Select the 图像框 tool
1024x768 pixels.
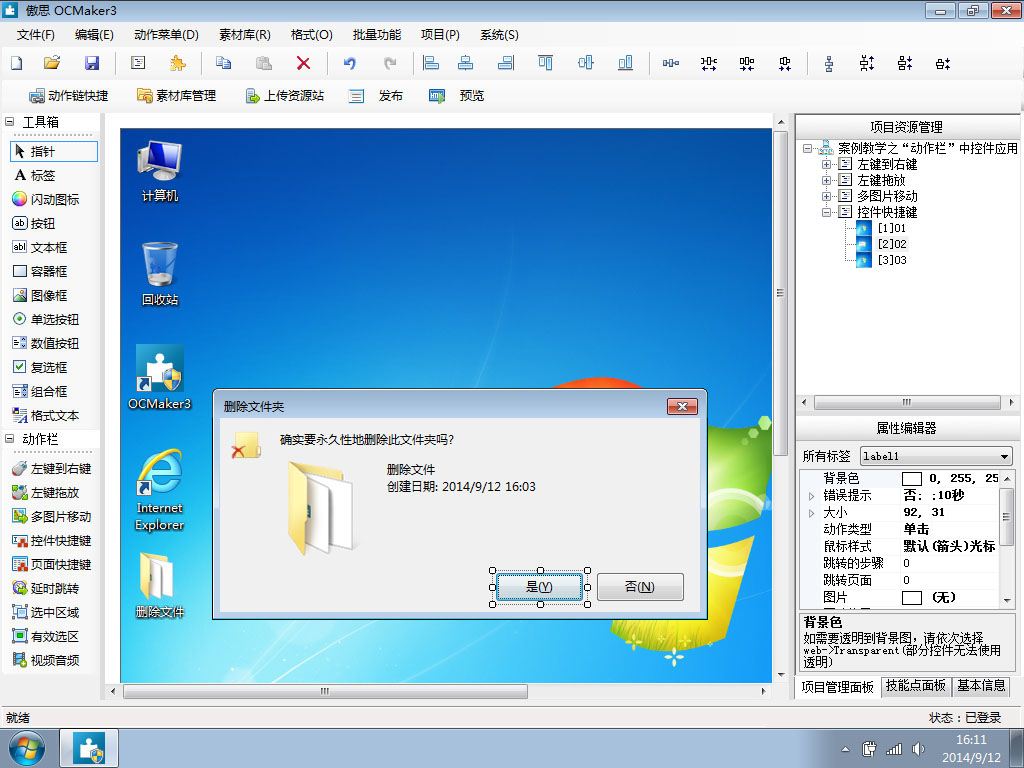[40, 295]
